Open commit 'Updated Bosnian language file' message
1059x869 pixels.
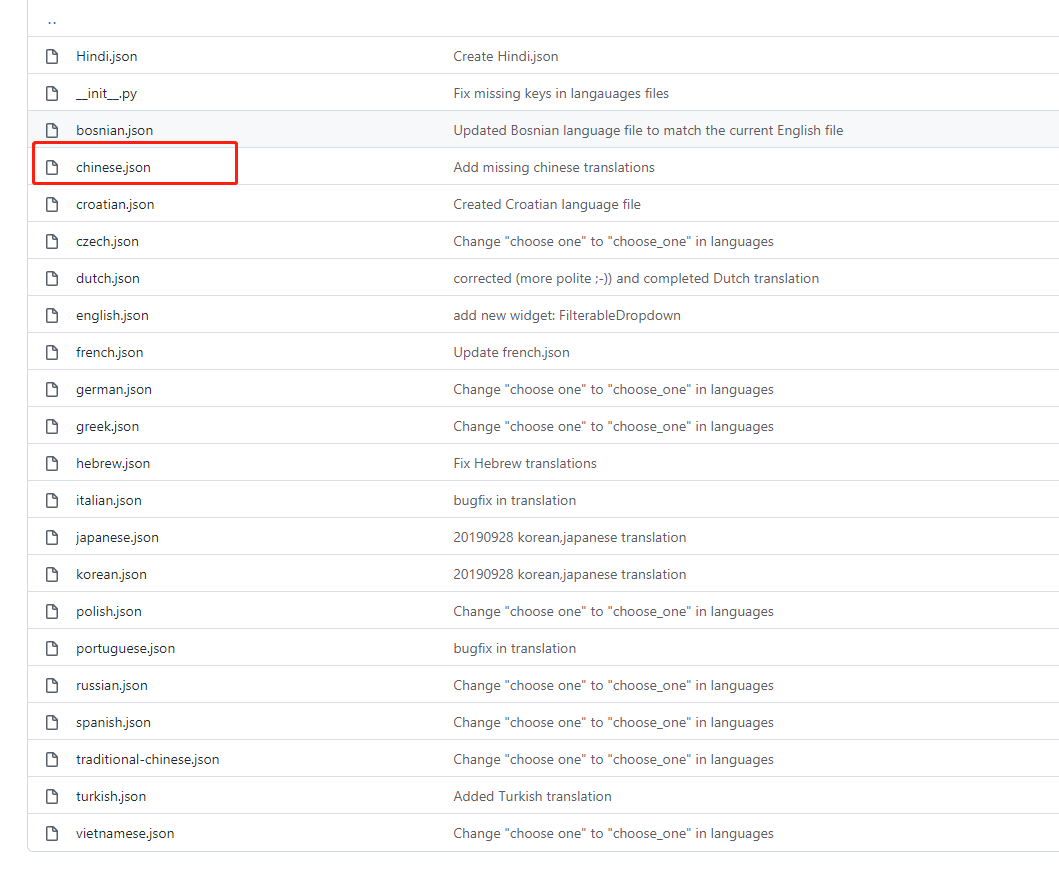pos(648,130)
